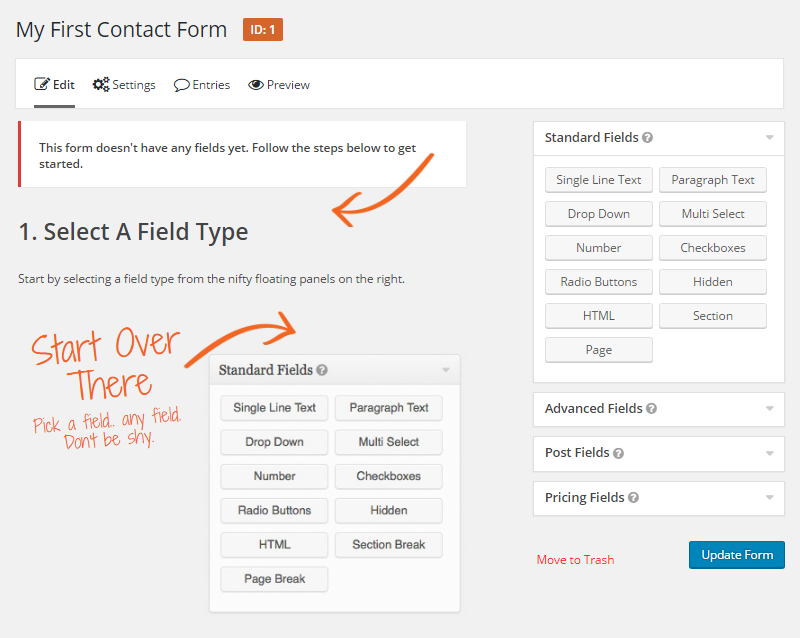Screen dimensions: 800x638
Task: Switch to the Entries tab
Action: [x=202, y=85]
